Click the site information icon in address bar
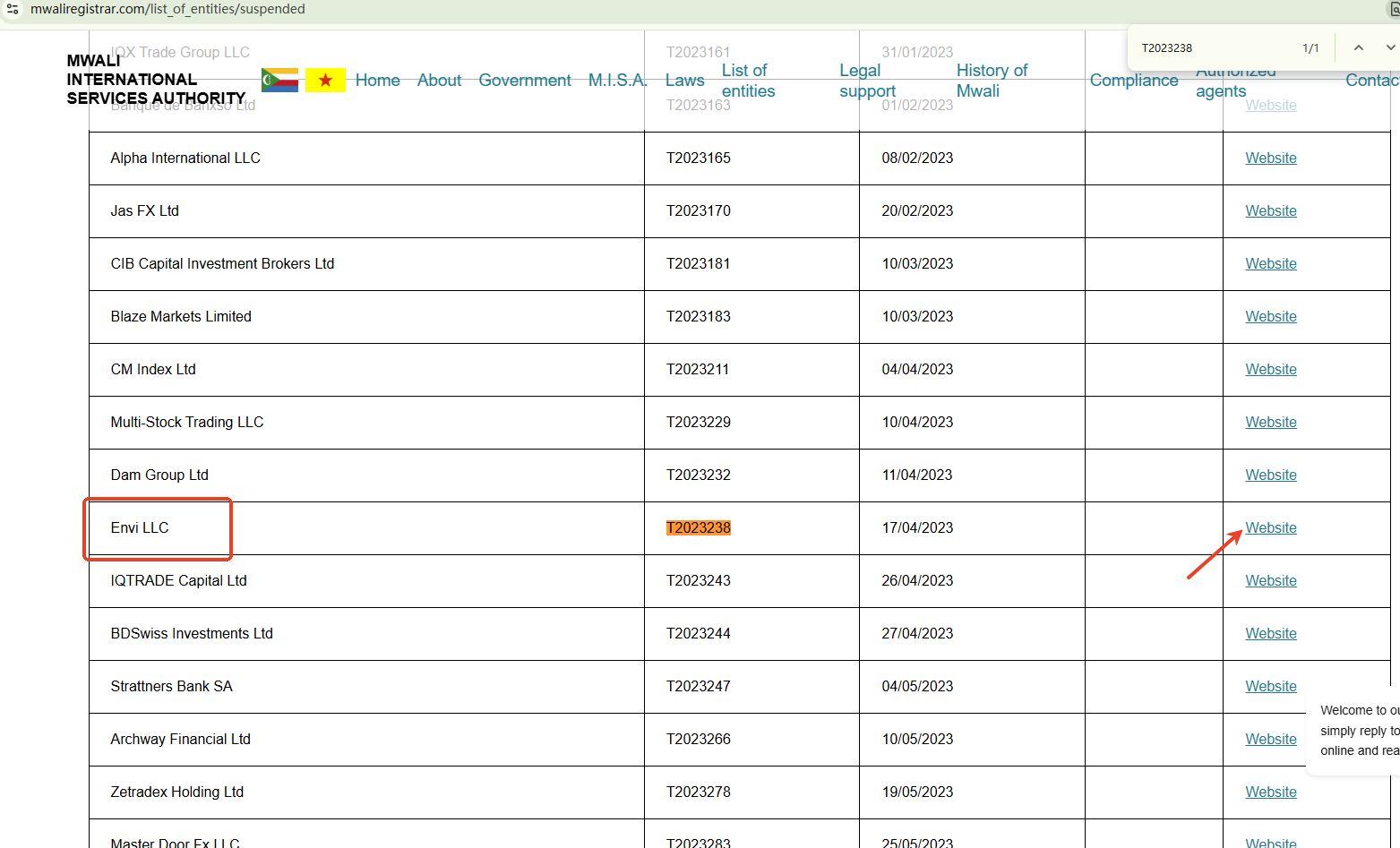 [x=13, y=9]
